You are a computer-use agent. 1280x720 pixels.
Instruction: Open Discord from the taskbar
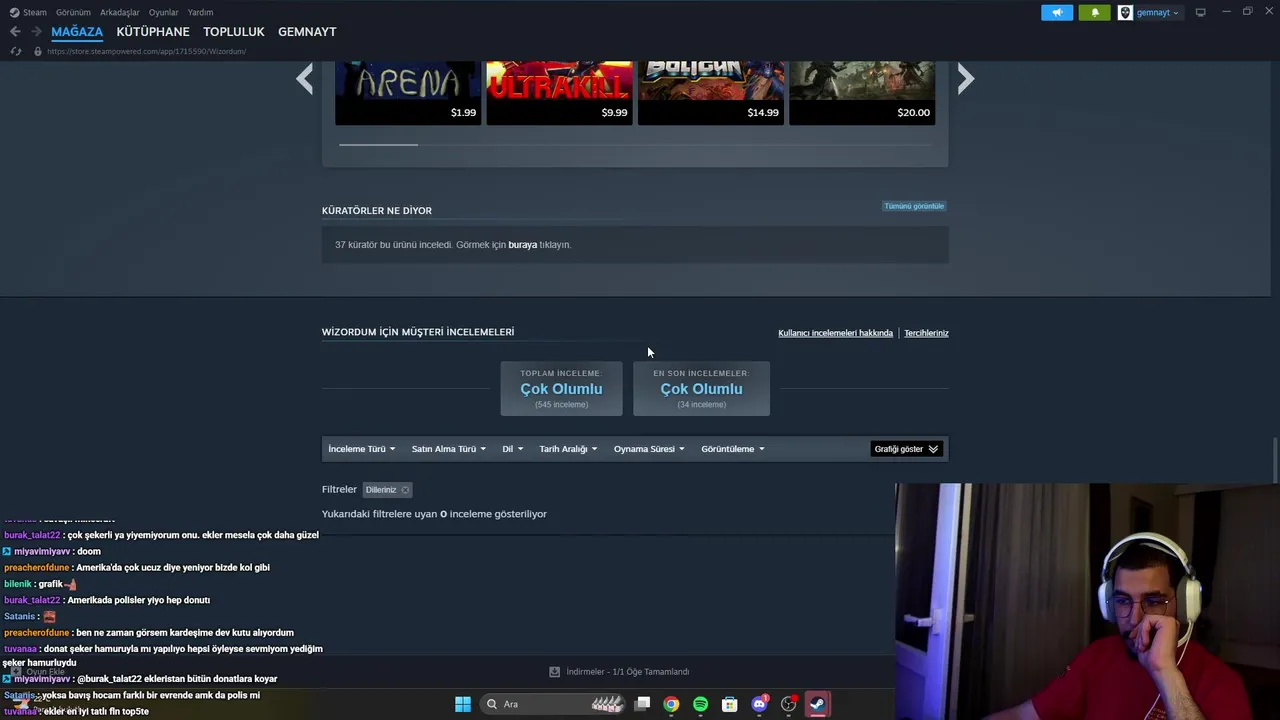pos(759,704)
